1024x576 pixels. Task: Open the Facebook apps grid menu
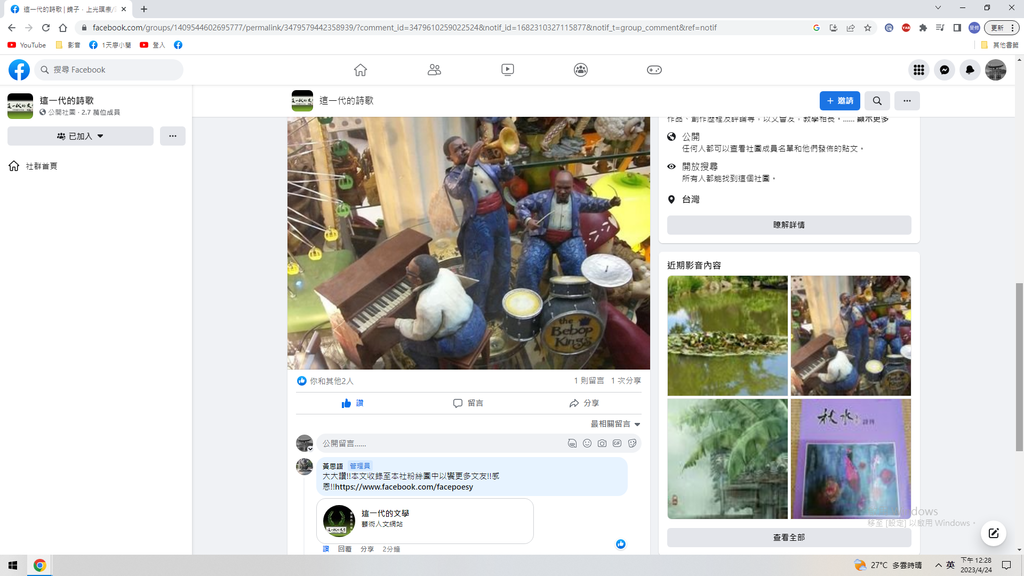[918, 70]
